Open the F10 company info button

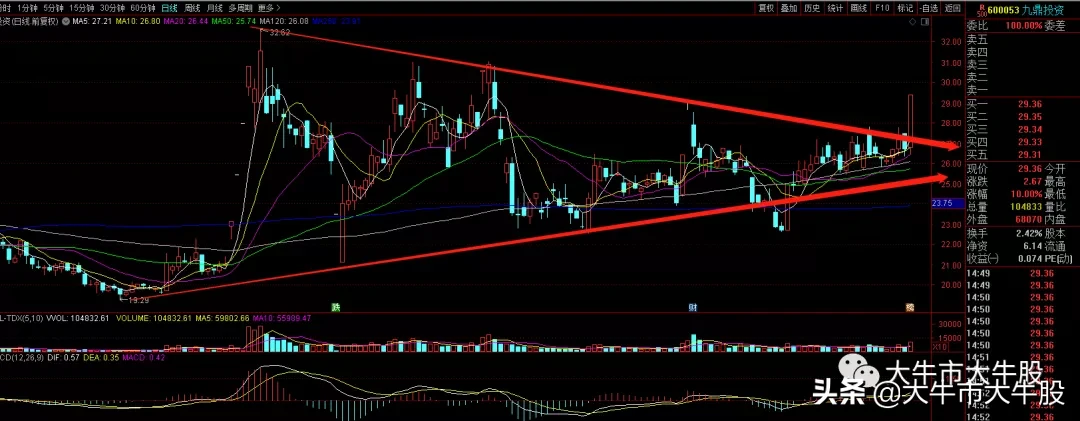pos(882,8)
